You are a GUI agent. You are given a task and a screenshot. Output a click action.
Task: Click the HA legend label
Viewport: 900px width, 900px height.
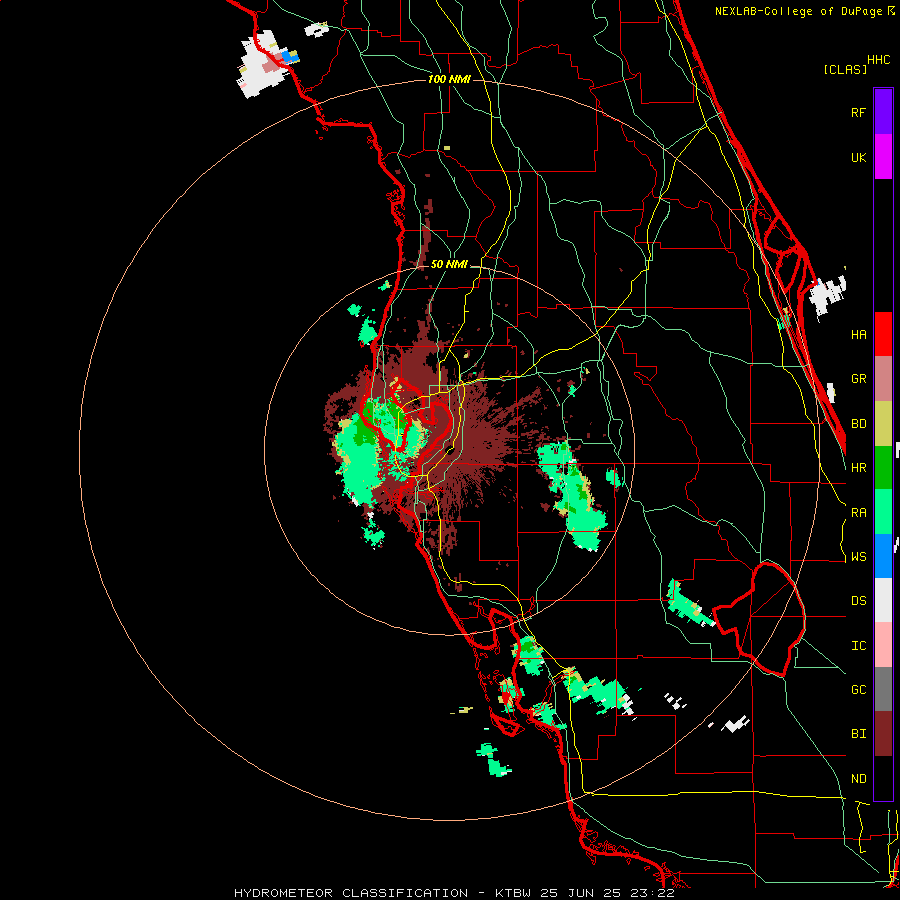[x=858, y=334]
